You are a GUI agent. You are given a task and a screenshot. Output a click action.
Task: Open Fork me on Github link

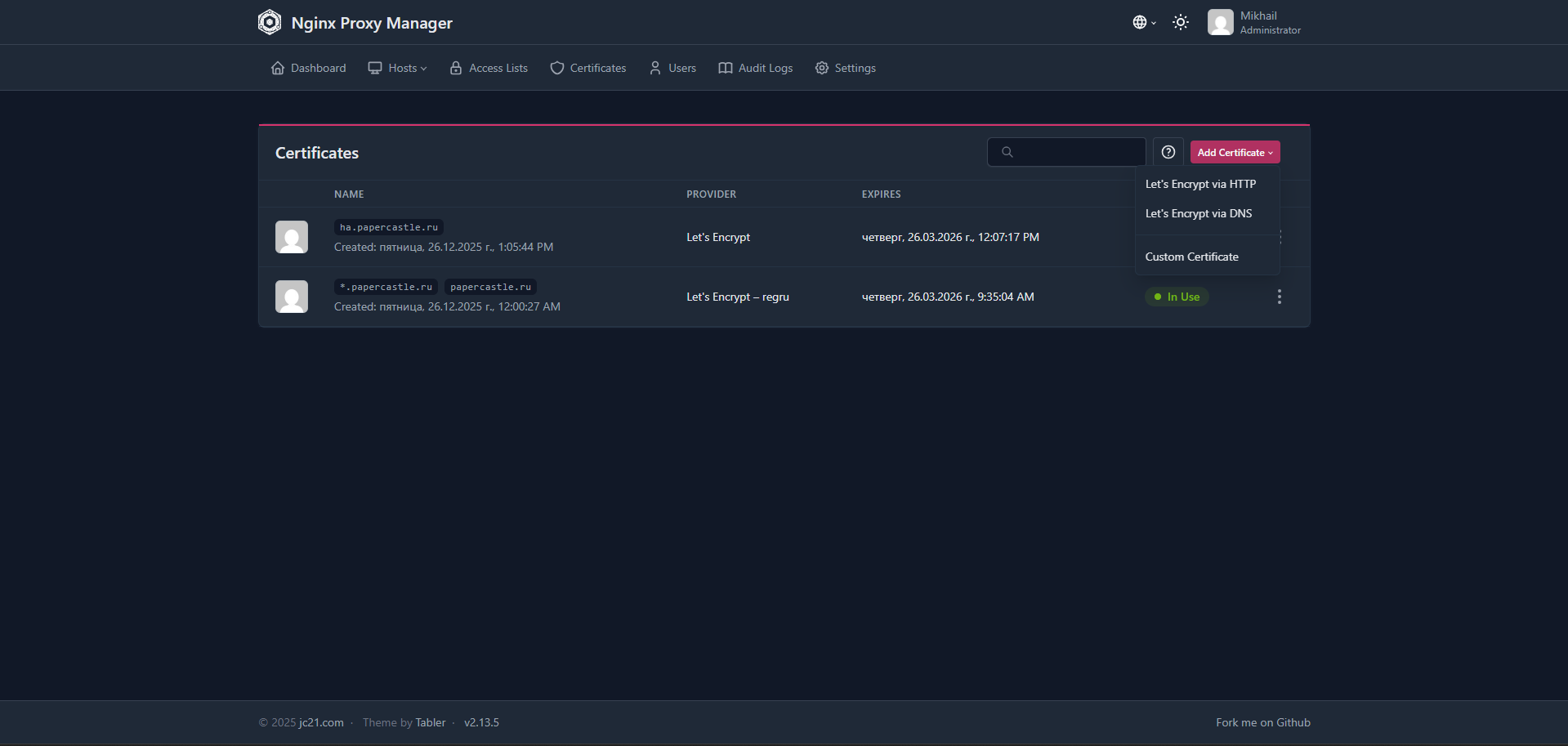click(x=1263, y=722)
